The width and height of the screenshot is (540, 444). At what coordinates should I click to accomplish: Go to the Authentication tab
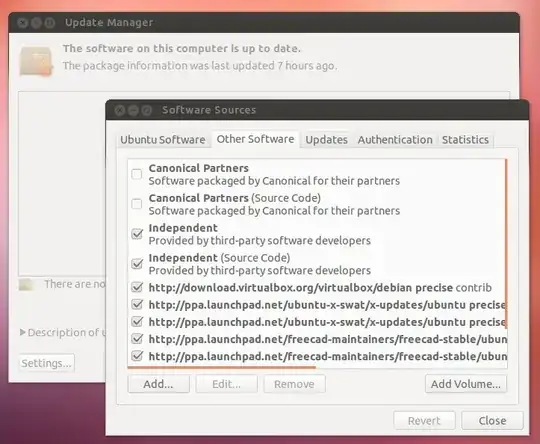point(395,140)
